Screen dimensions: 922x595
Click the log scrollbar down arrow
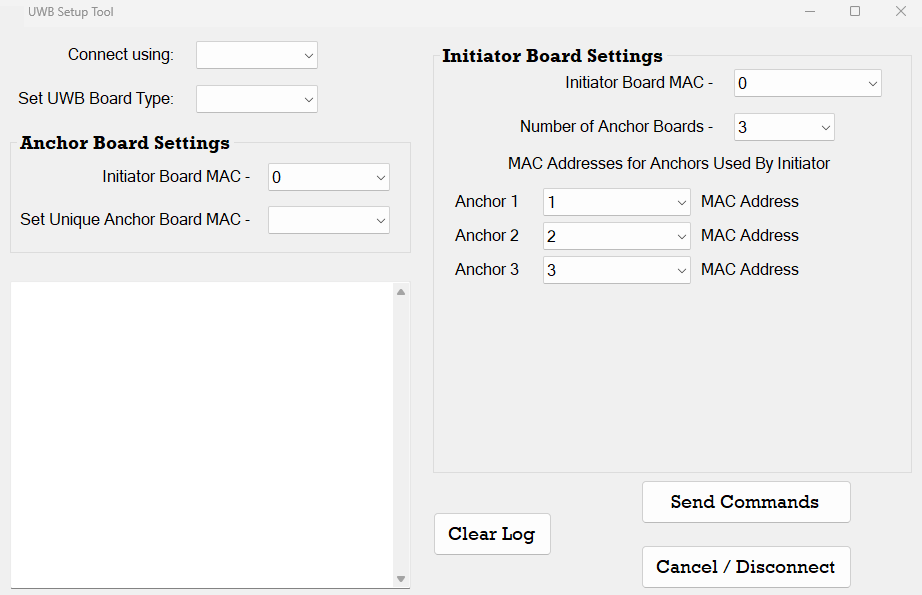tap(401, 579)
